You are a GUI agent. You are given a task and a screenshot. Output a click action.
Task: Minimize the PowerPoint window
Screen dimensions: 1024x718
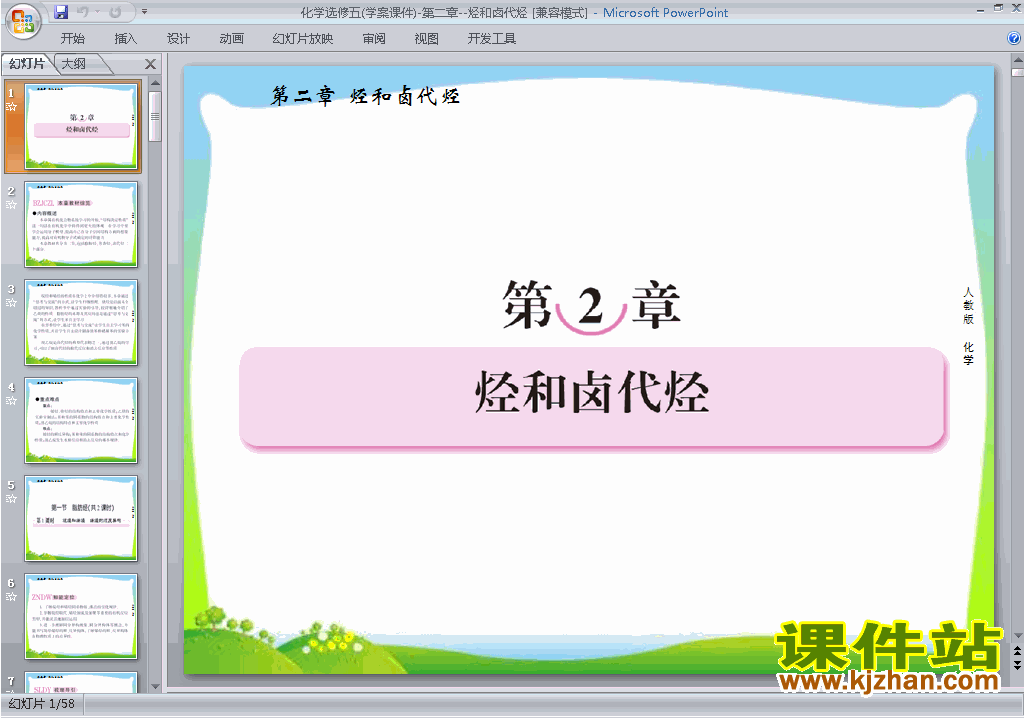pyautogui.click(x=980, y=10)
